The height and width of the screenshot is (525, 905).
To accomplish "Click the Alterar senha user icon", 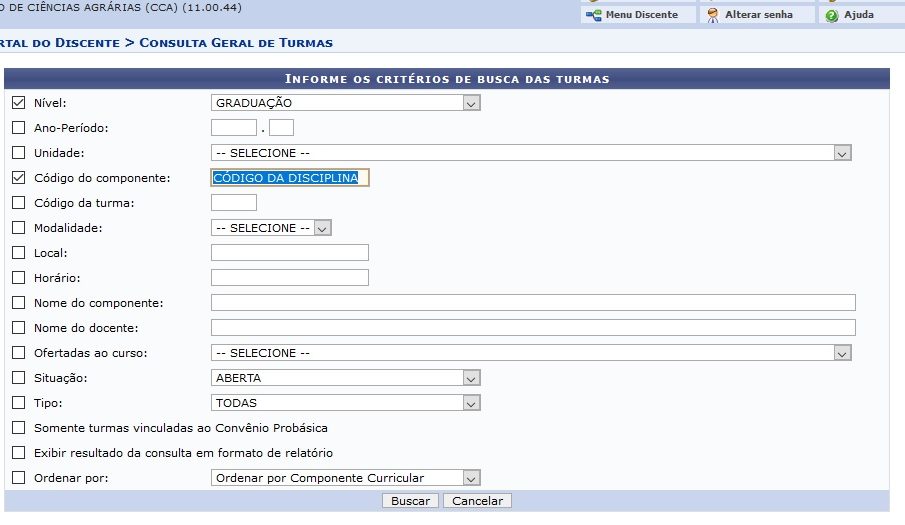I will 713,15.
